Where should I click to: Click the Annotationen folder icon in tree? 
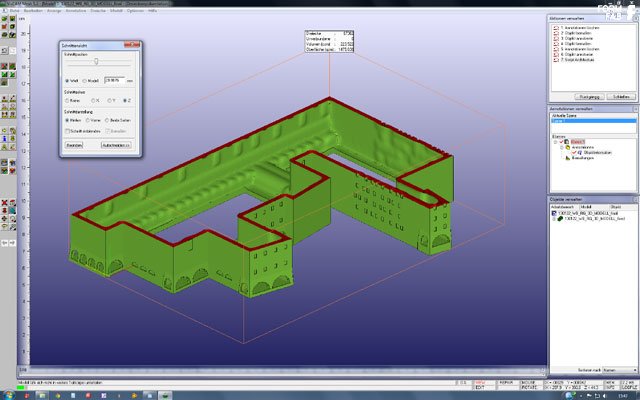coord(567,147)
